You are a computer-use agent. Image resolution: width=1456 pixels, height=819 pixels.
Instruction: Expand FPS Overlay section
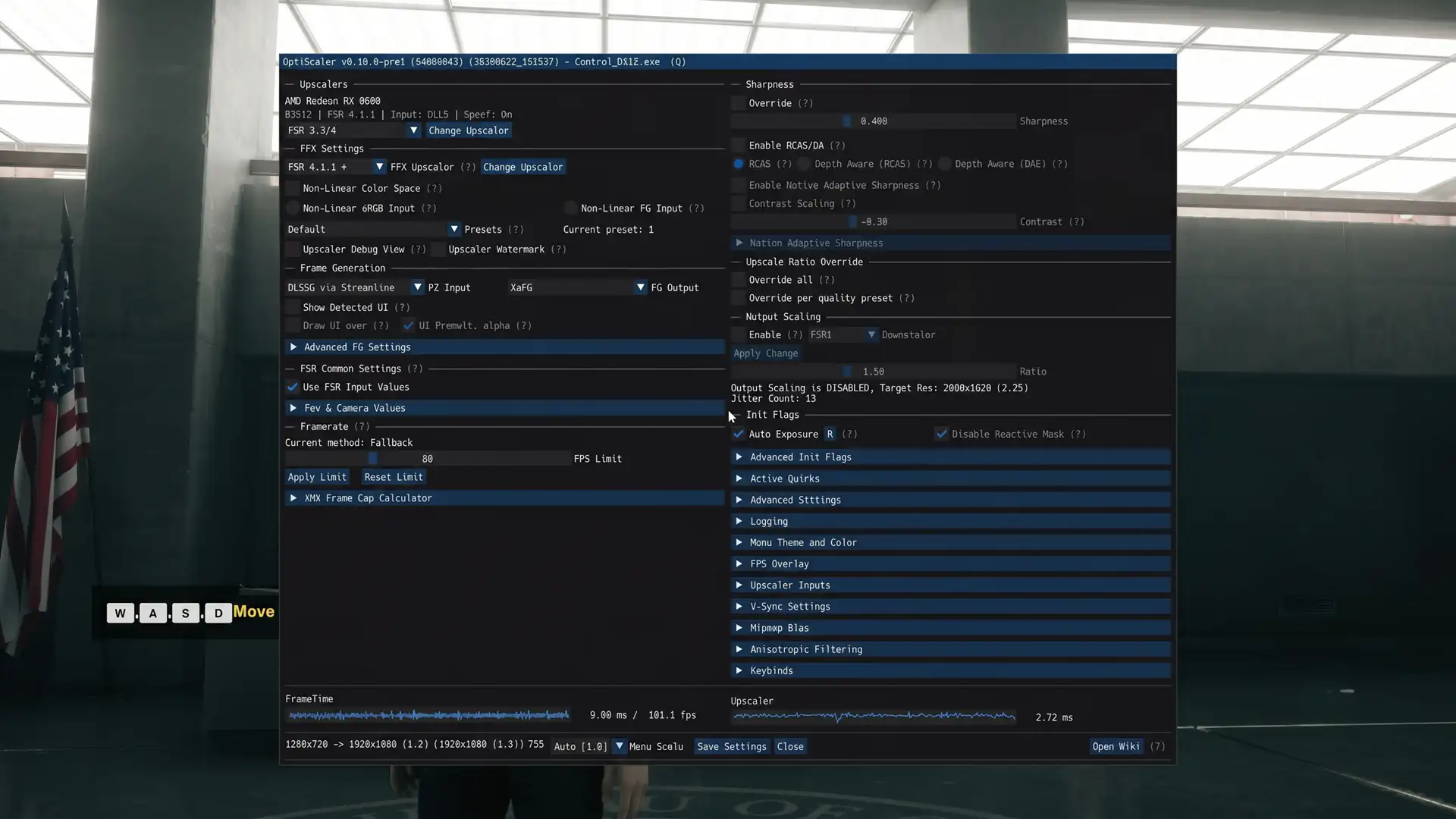951,564
